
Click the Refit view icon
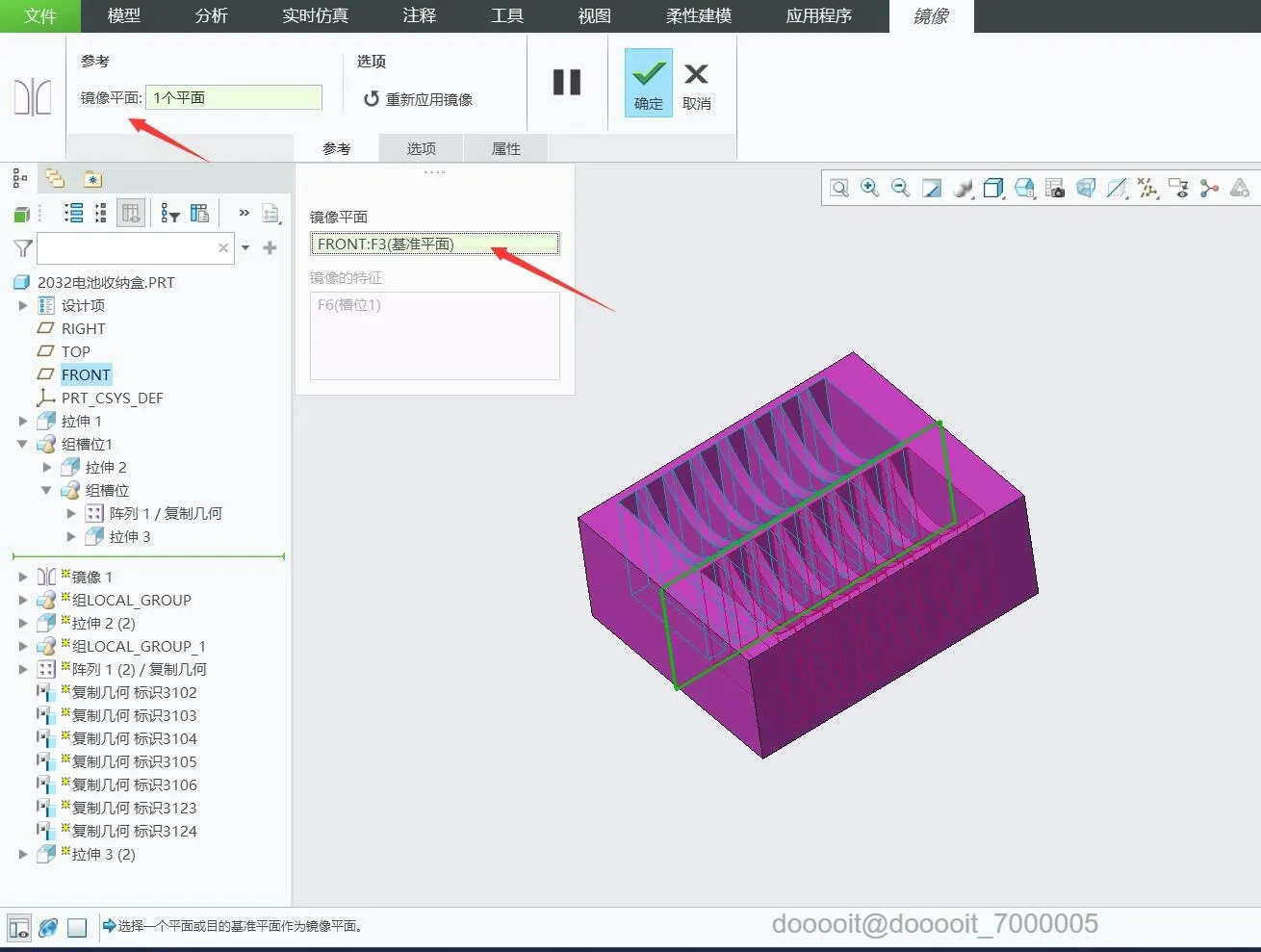click(x=839, y=188)
